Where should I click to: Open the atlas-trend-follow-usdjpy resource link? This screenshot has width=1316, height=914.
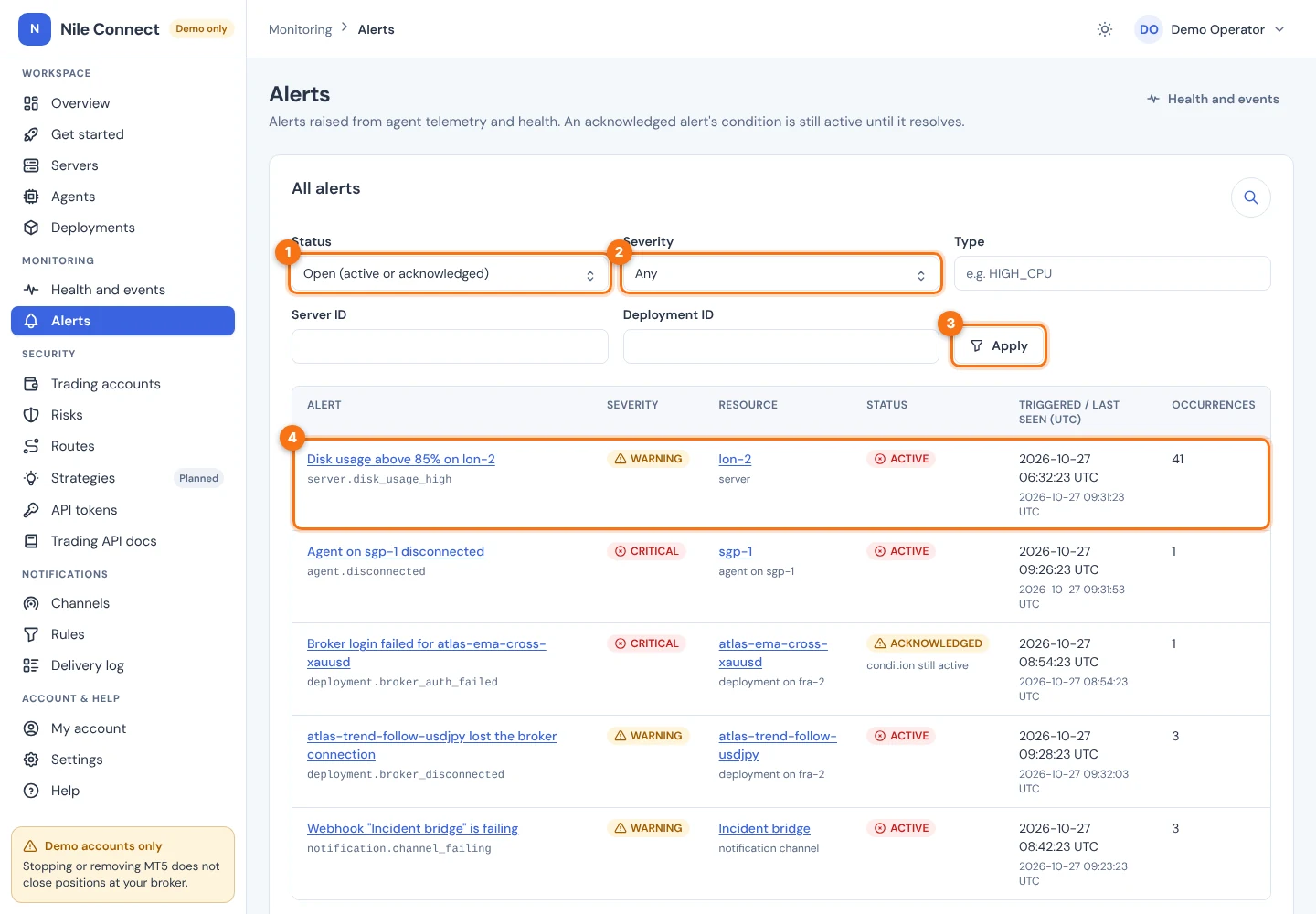[x=778, y=745]
